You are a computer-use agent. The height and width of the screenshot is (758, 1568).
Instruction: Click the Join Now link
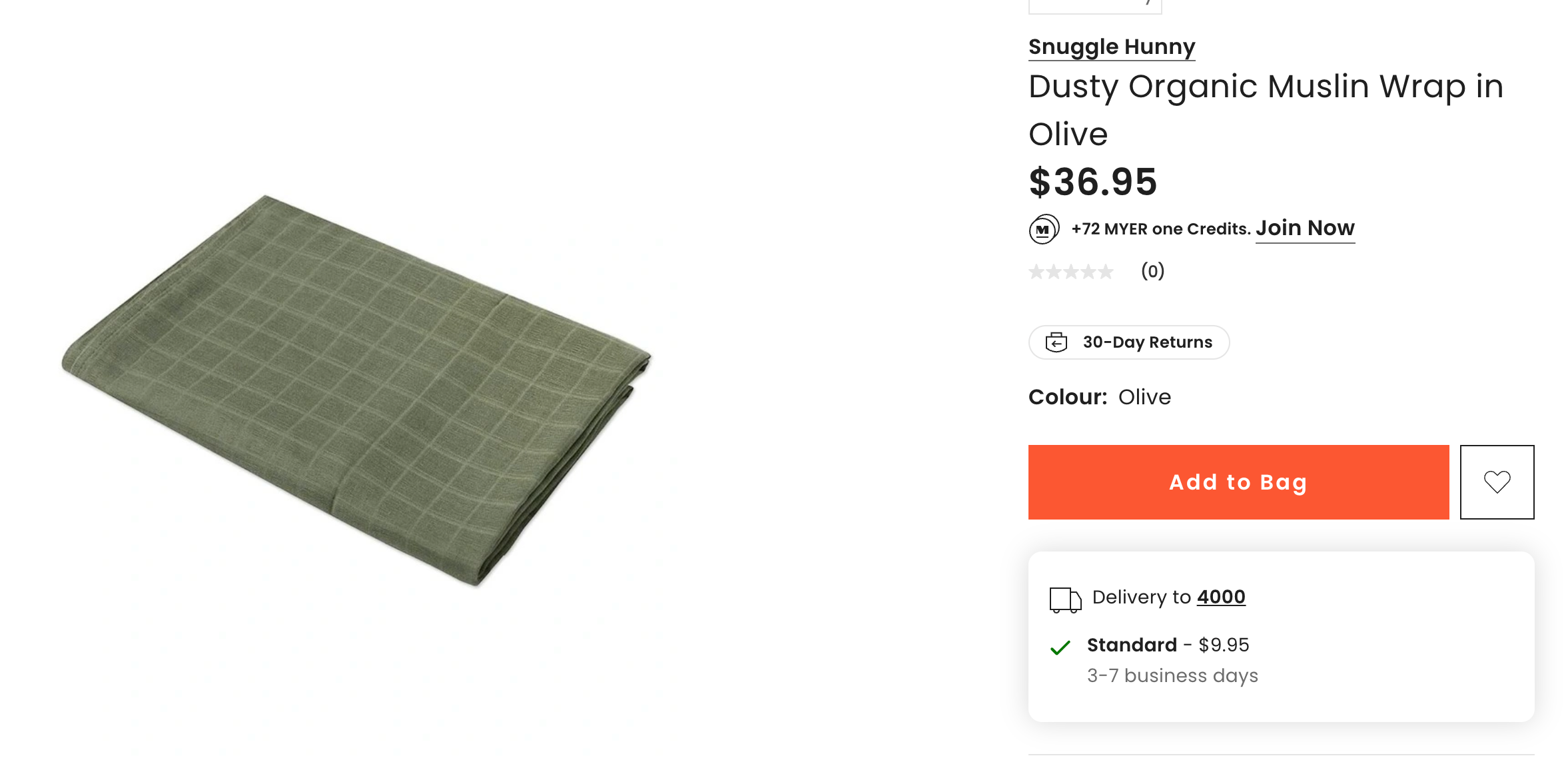(1304, 228)
